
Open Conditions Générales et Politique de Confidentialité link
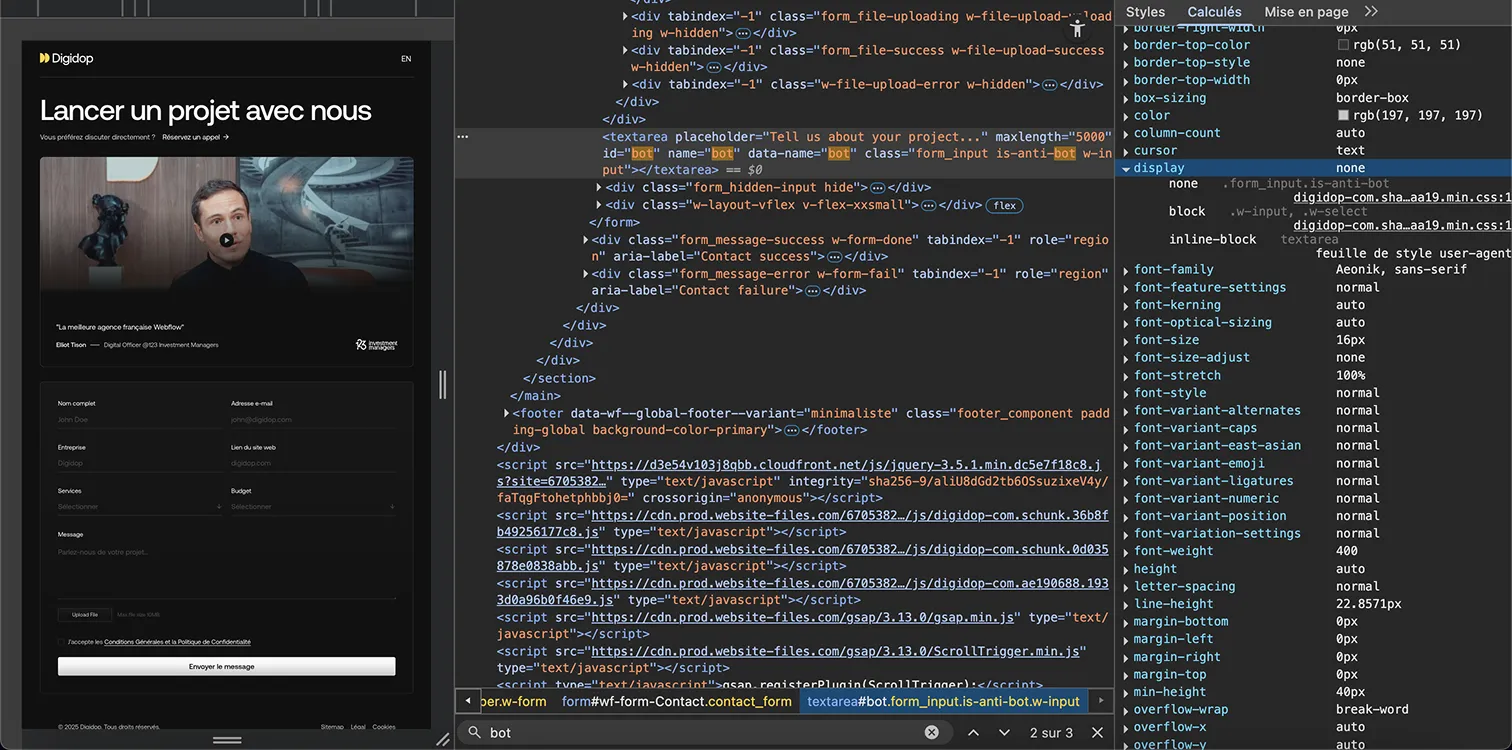(177, 642)
